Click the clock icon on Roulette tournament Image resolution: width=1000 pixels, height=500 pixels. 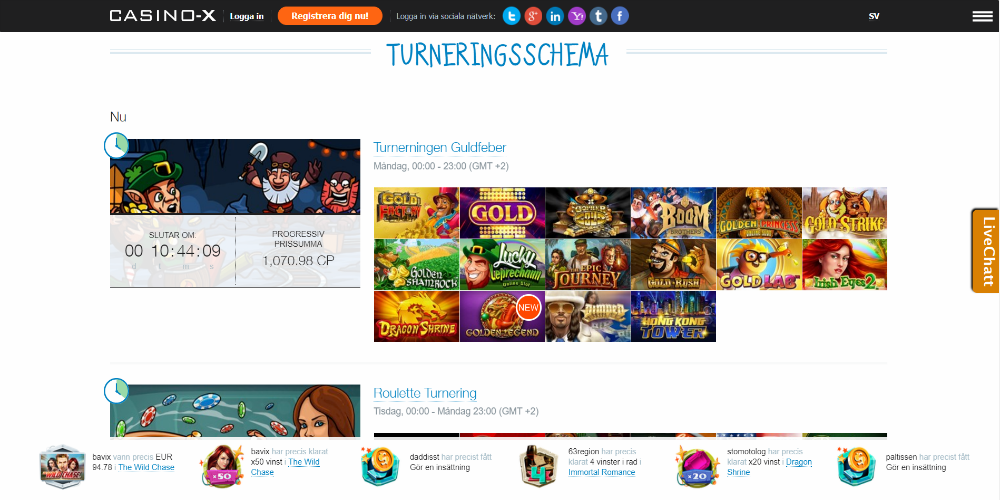point(116,391)
